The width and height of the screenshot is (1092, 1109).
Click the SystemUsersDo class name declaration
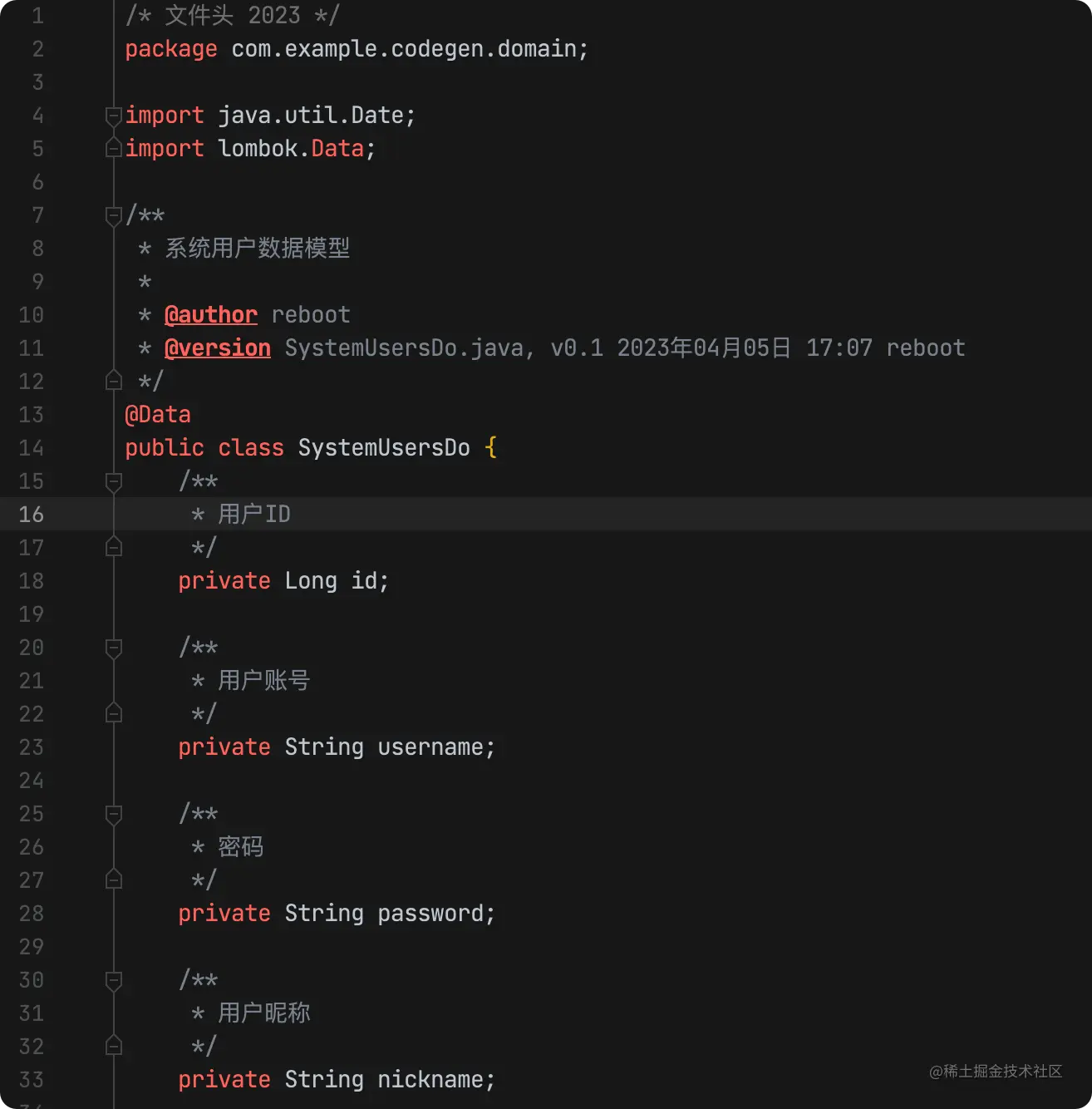(x=384, y=448)
